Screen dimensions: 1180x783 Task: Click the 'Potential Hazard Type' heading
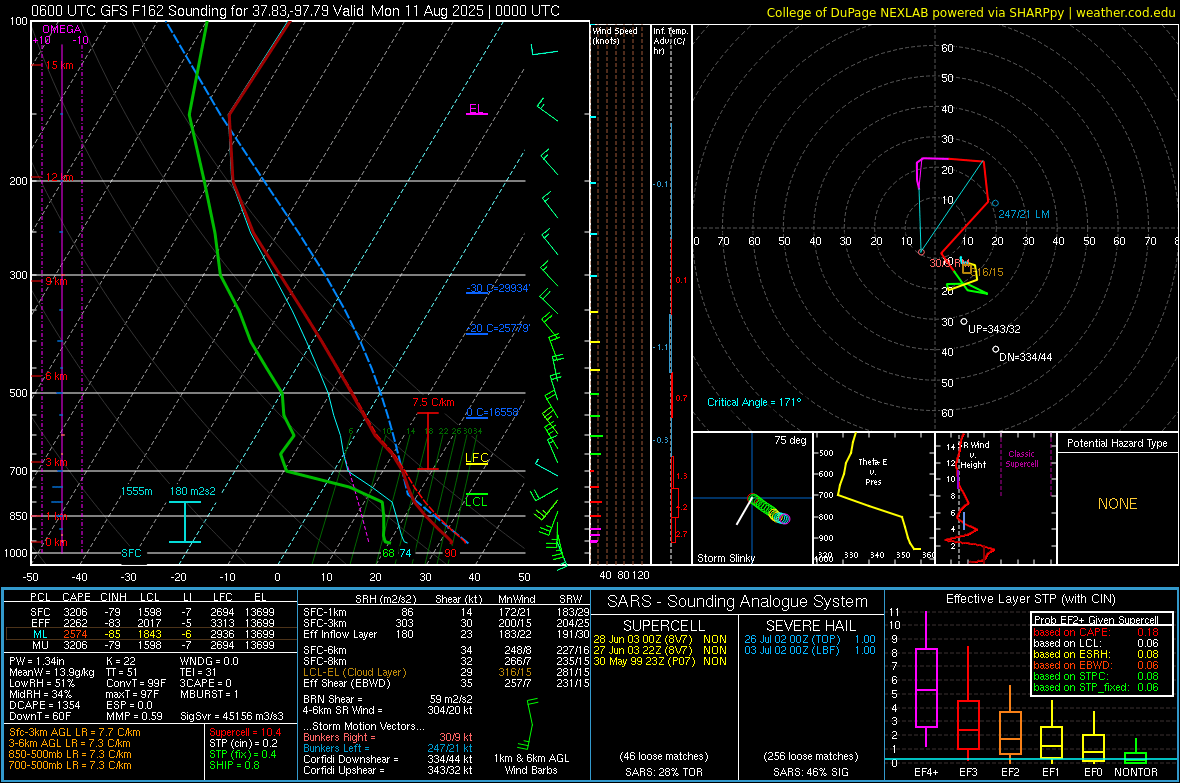click(1117, 443)
